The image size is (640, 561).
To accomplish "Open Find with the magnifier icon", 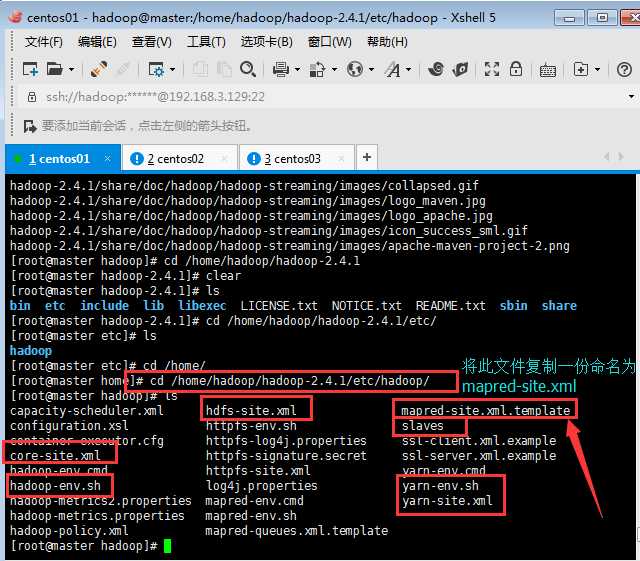I will [x=248, y=69].
